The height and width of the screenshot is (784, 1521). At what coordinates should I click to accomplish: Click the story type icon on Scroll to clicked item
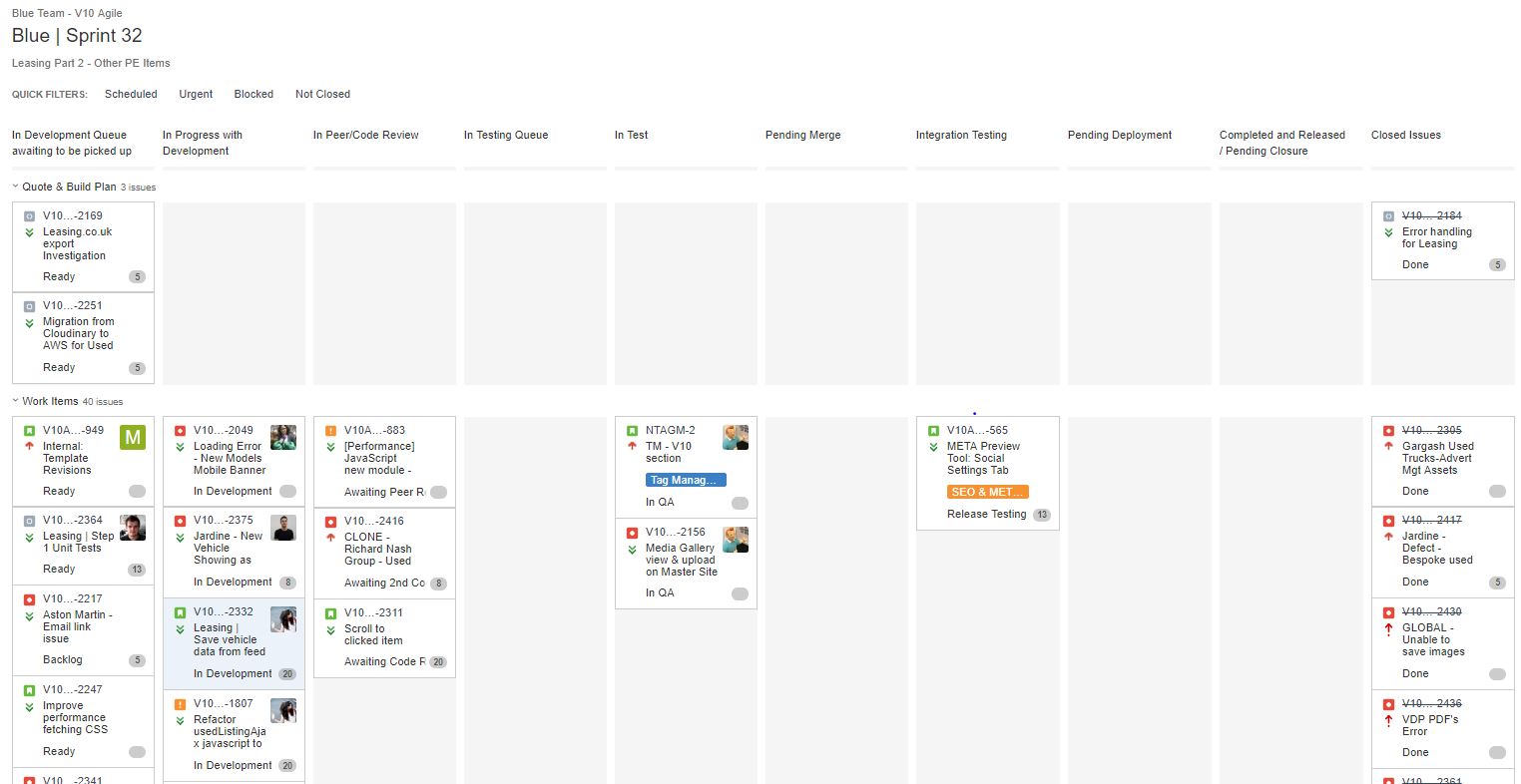pos(330,613)
